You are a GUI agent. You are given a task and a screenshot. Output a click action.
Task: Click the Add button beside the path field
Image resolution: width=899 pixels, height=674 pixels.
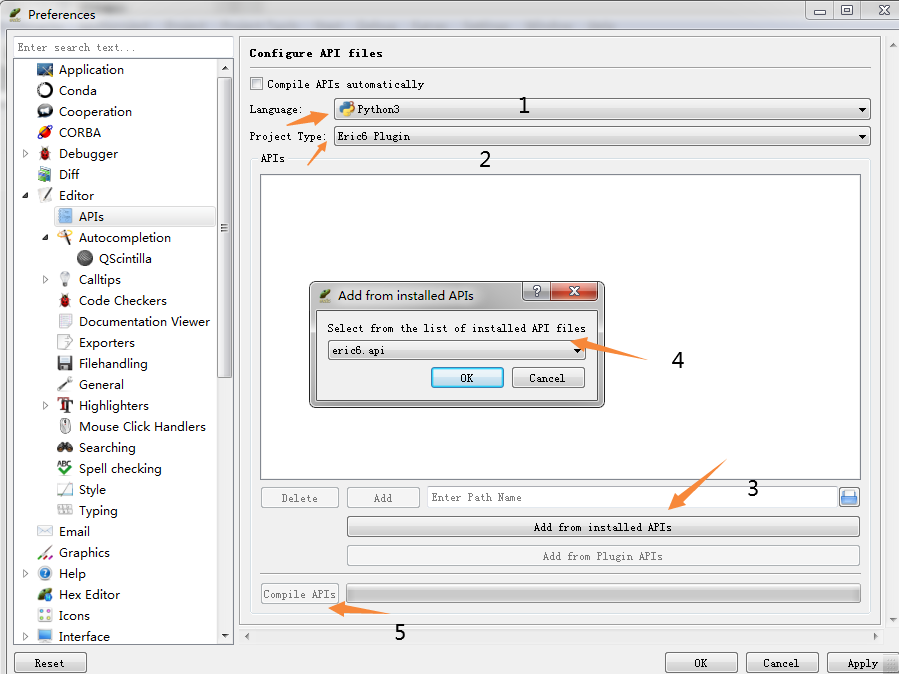383,497
